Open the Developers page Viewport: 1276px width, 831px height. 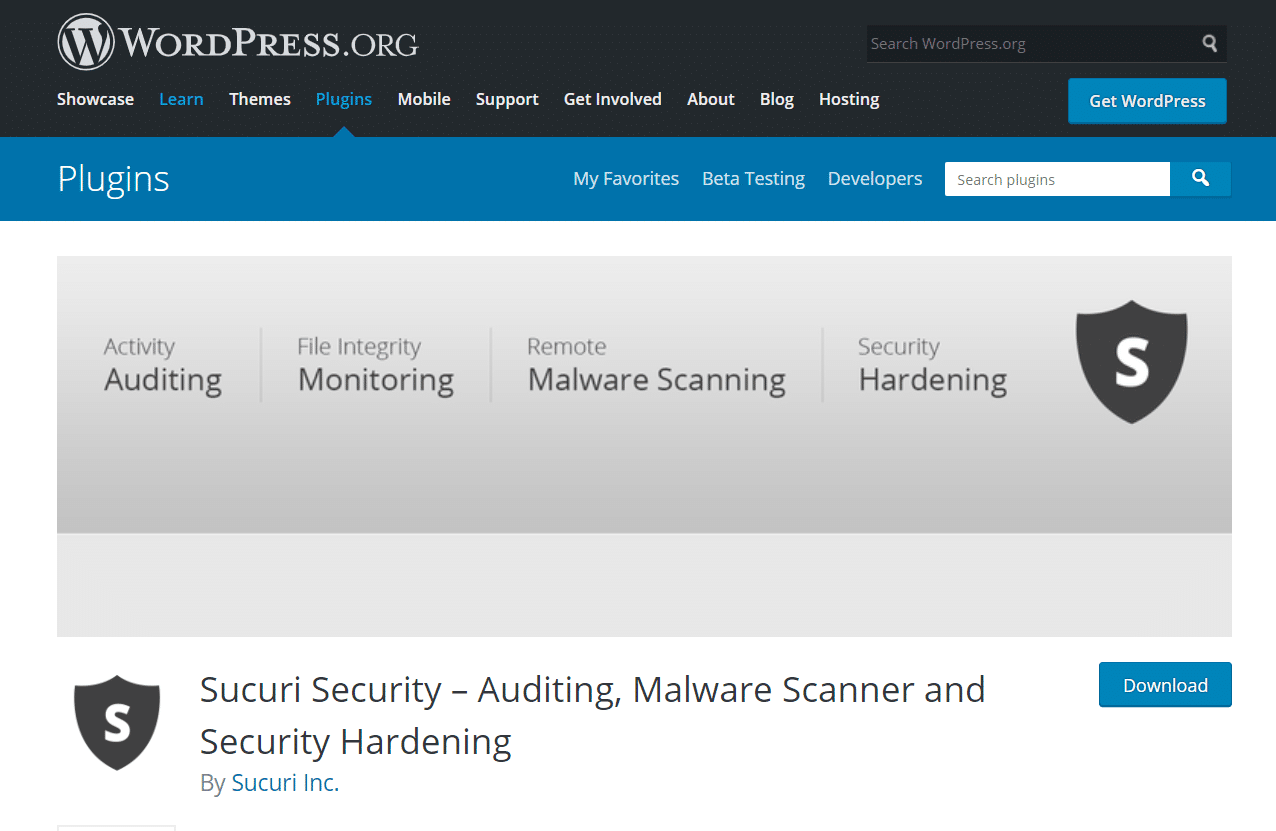pos(874,178)
